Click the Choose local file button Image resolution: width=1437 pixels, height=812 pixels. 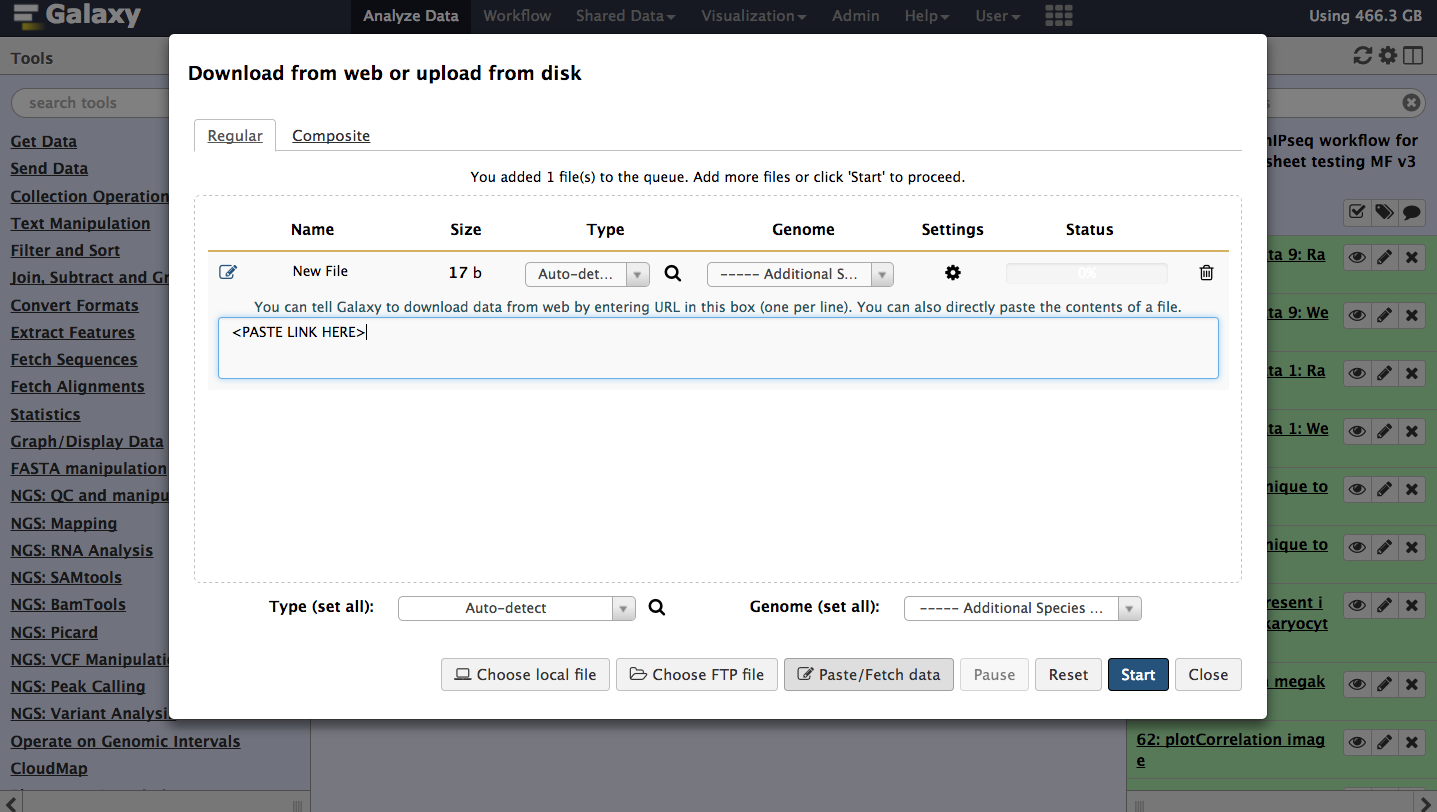pos(526,674)
